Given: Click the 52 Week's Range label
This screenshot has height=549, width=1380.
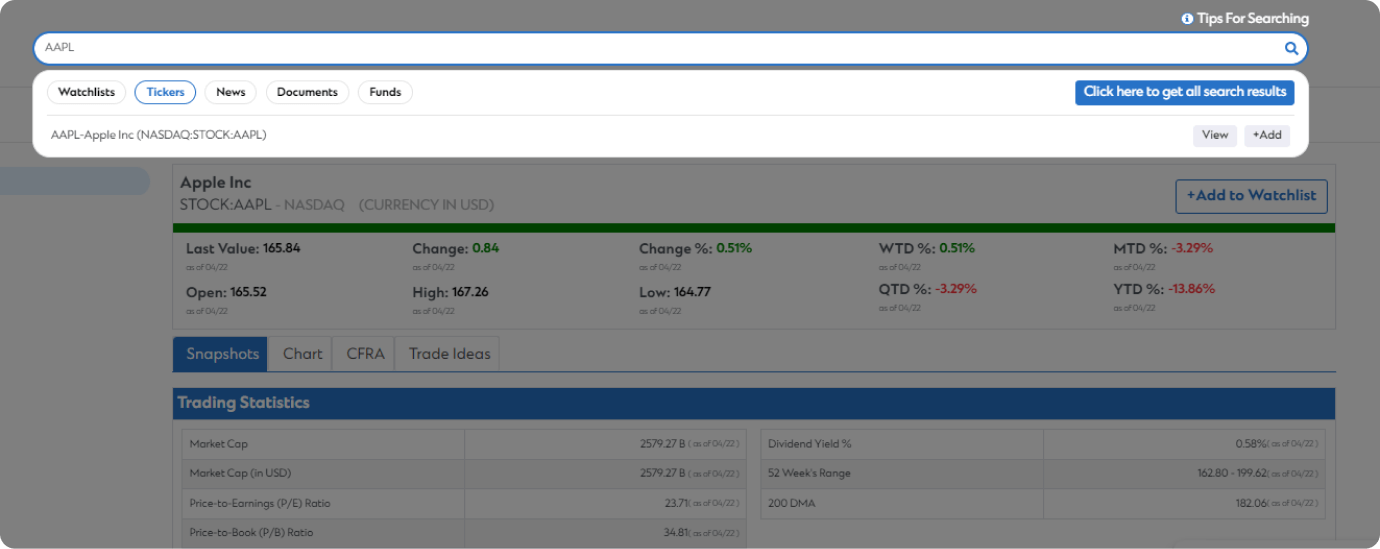Looking at the screenshot, I should pos(809,474).
